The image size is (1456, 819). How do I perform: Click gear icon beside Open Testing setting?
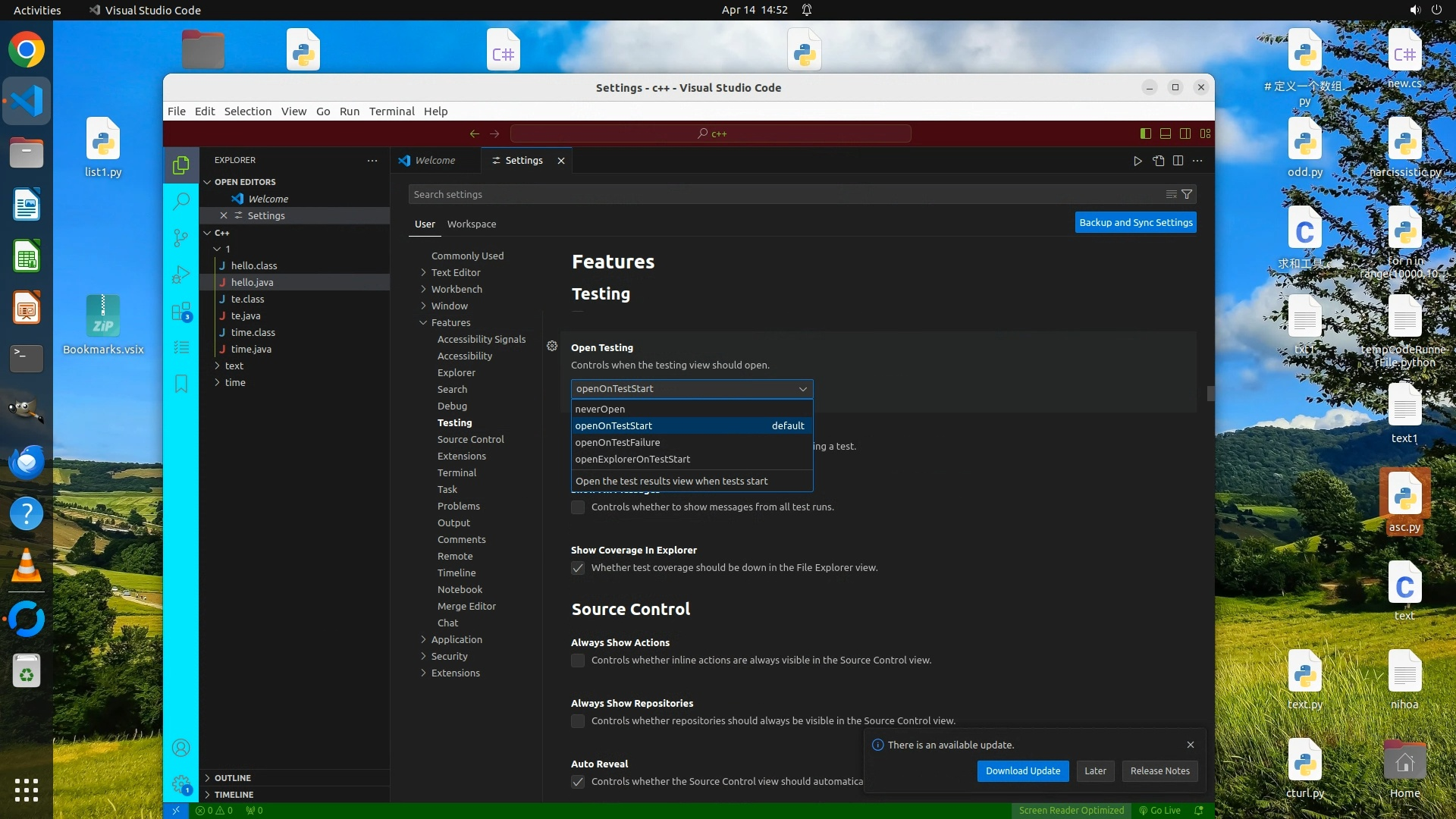click(x=552, y=346)
